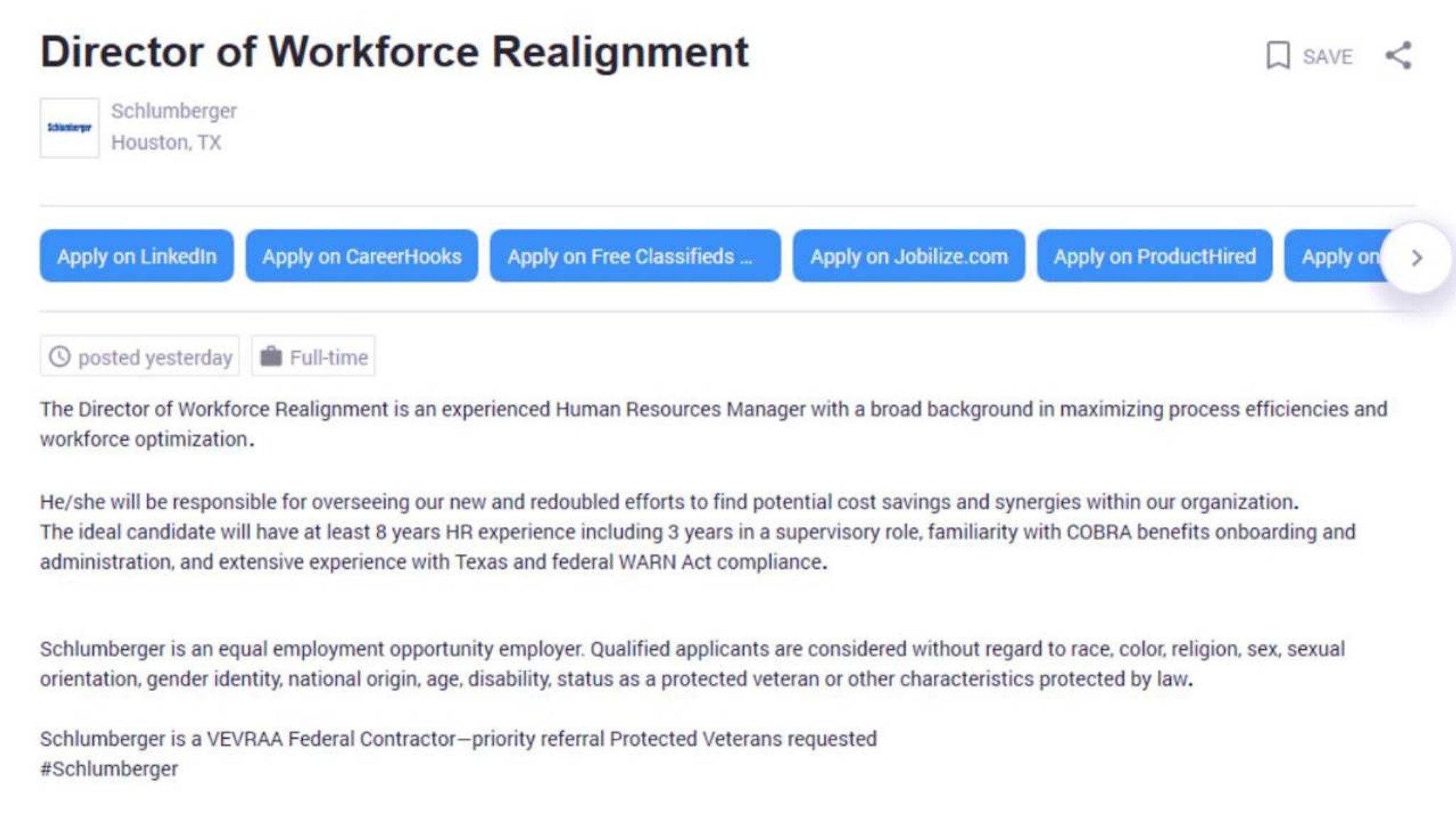Click the bookmark icon next to SAVE
1456x817 pixels.
[1278, 55]
